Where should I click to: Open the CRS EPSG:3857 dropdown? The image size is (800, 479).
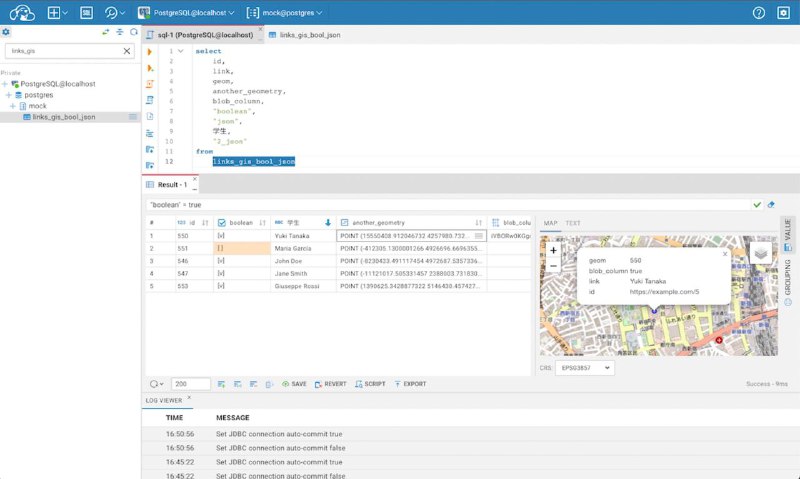click(x=585, y=368)
